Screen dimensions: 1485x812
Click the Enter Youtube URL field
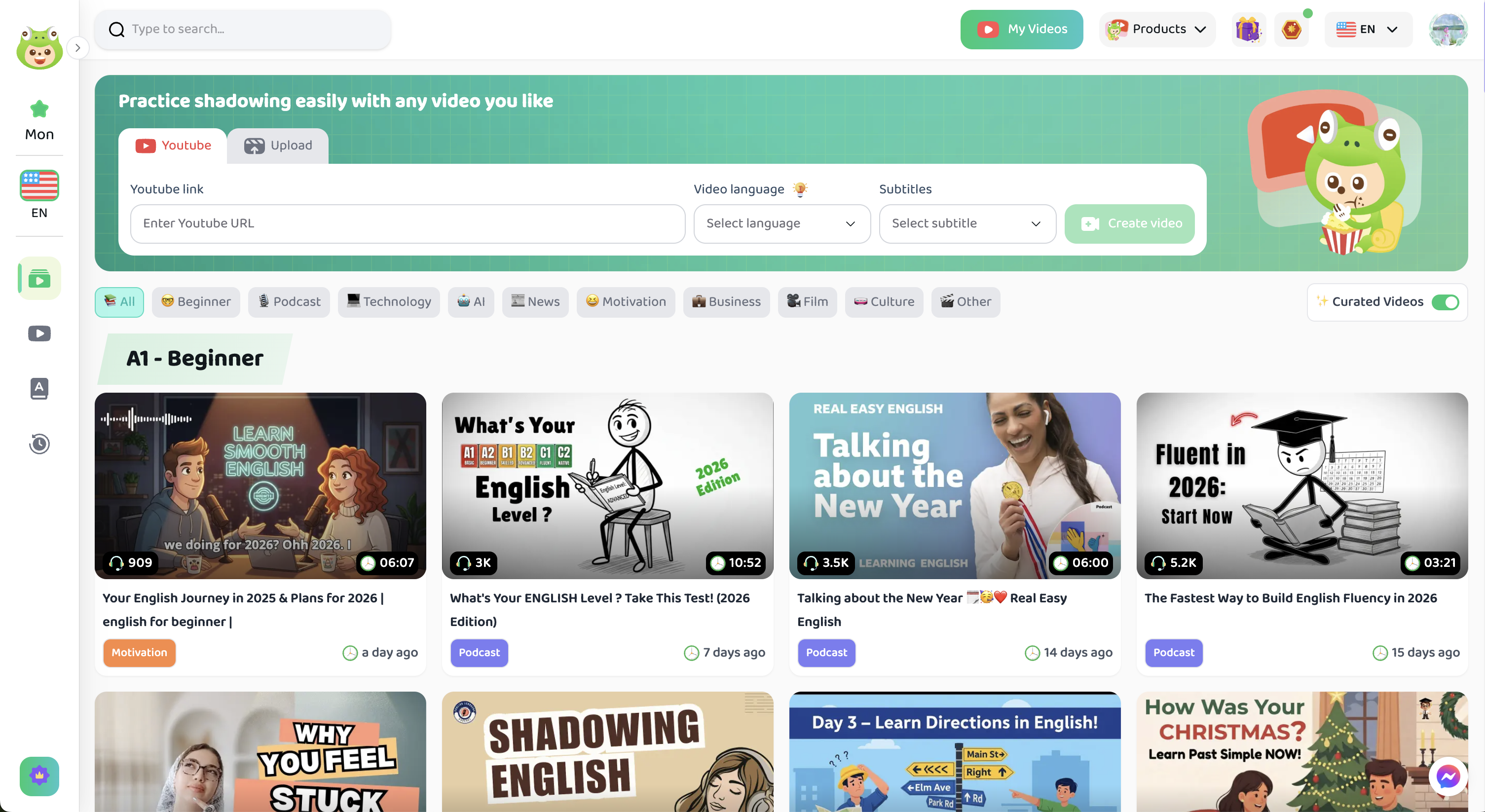408,223
